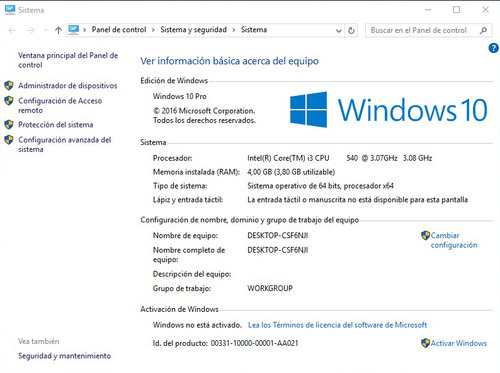This screenshot has height=373, width=500.
Task: Click shield icon next to Administrador de dispositivos
Action: [x=9, y=85]
